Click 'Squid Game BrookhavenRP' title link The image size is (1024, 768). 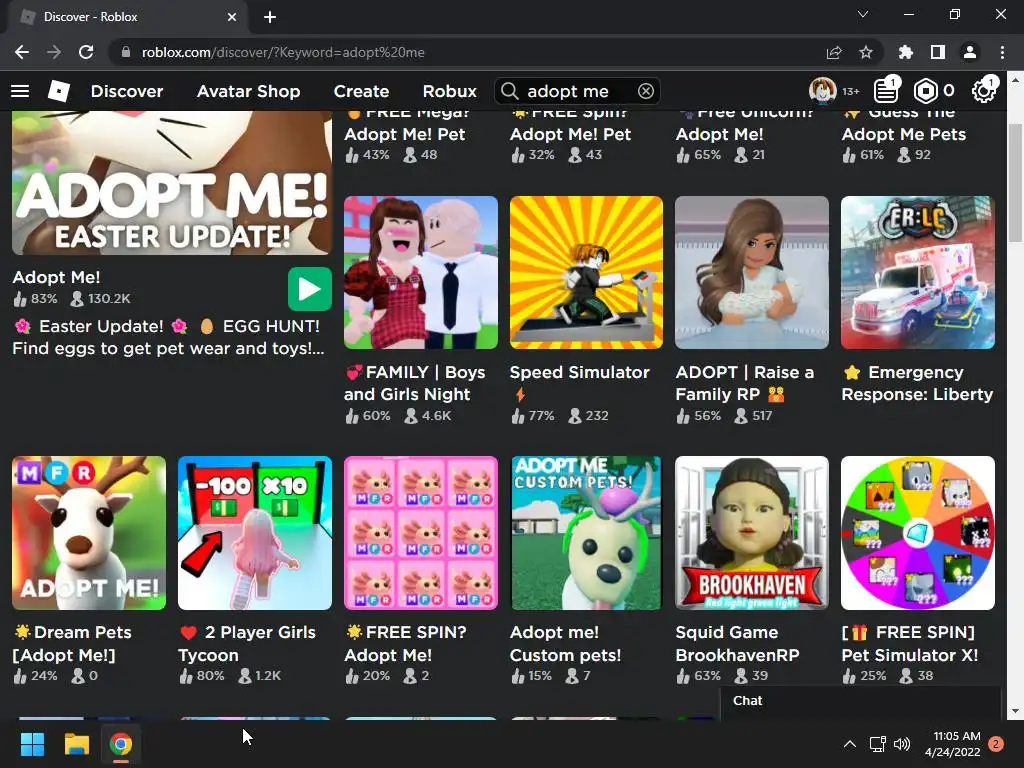tap(737, 643)
